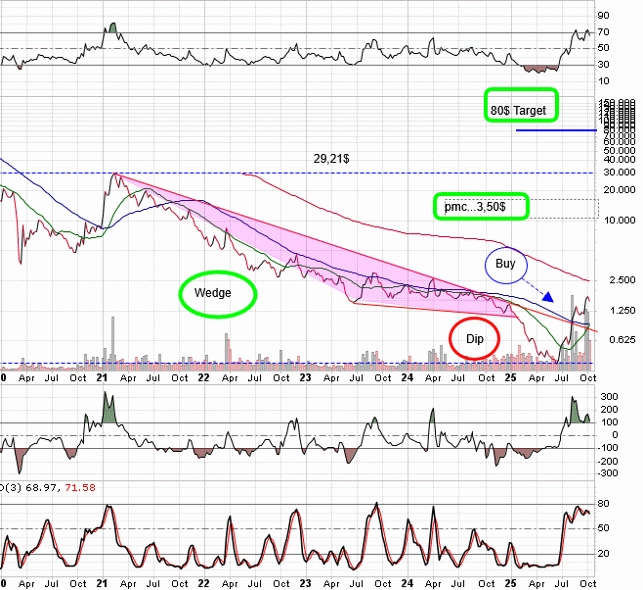Click the 0.625 price axis label
Screen dimensions: 643x590
(x=618, y=340)
